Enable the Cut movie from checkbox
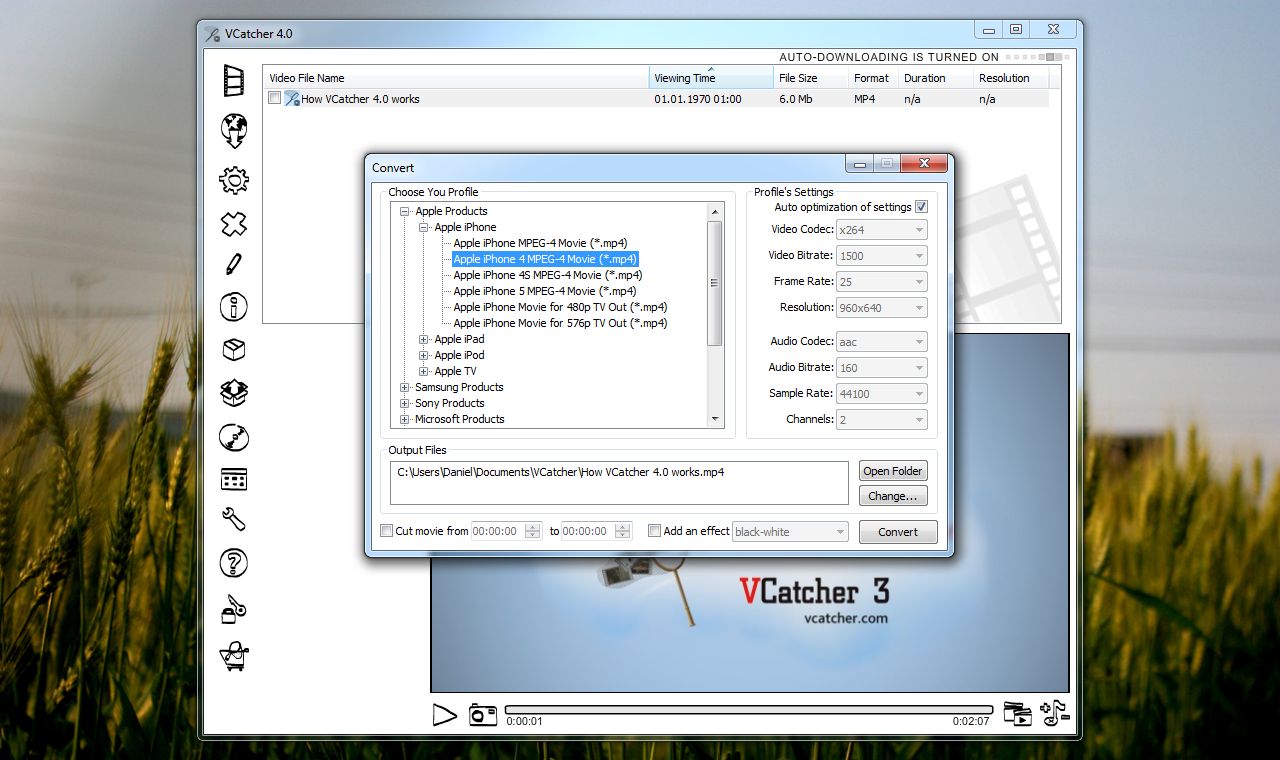 pos(387,531)
